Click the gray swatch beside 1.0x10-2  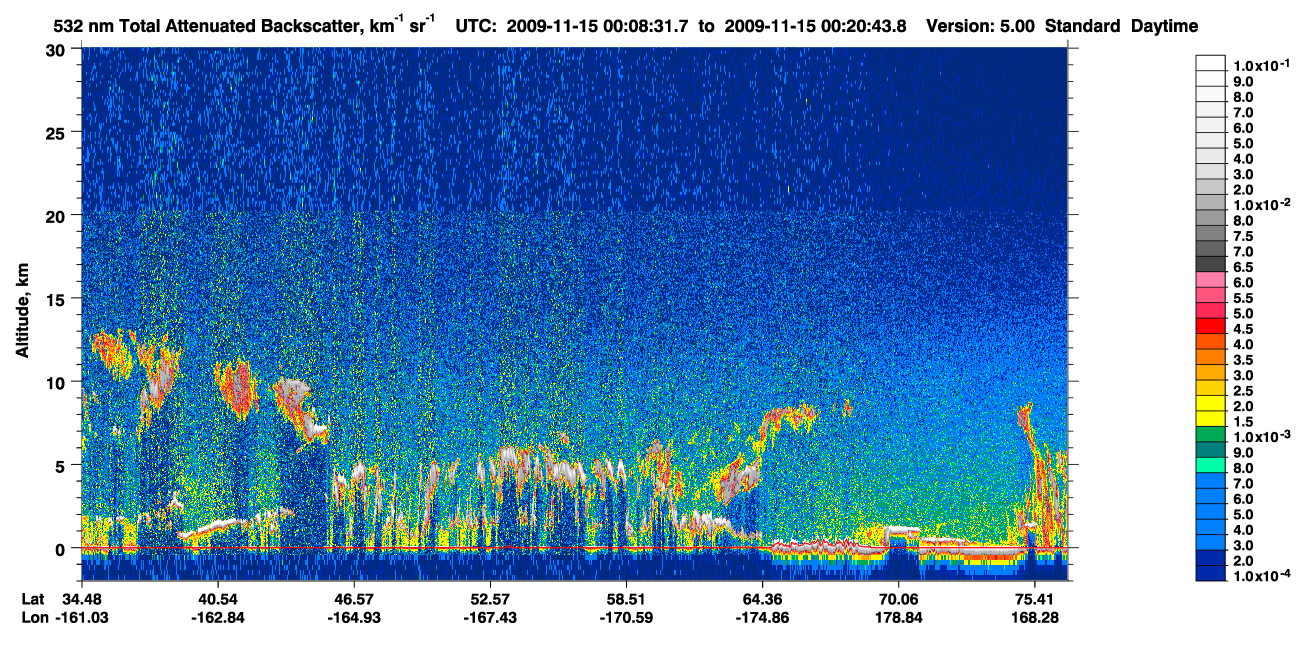[x=1210, y=204]
